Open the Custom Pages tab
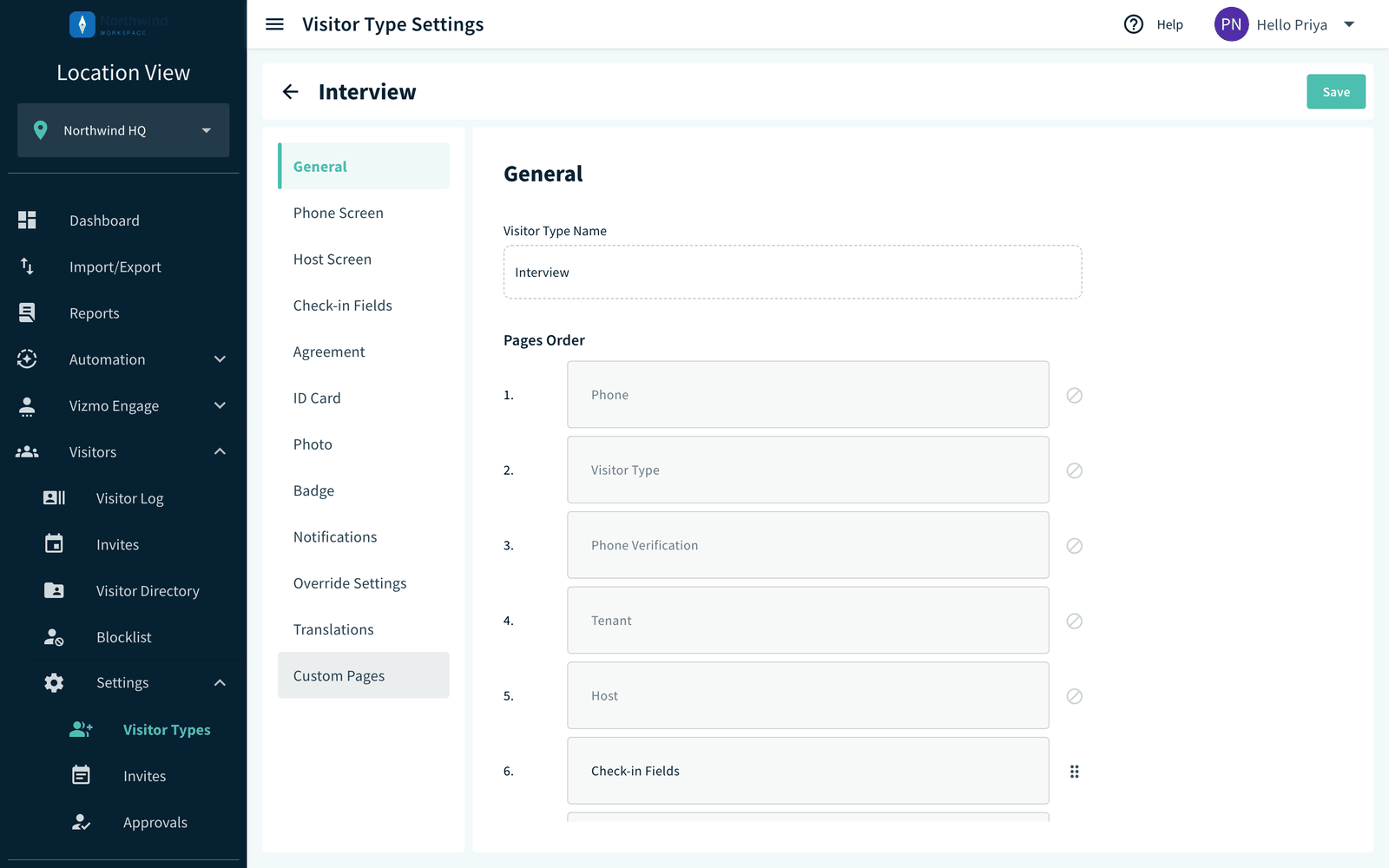The image size is (1389, 868). 364,675
